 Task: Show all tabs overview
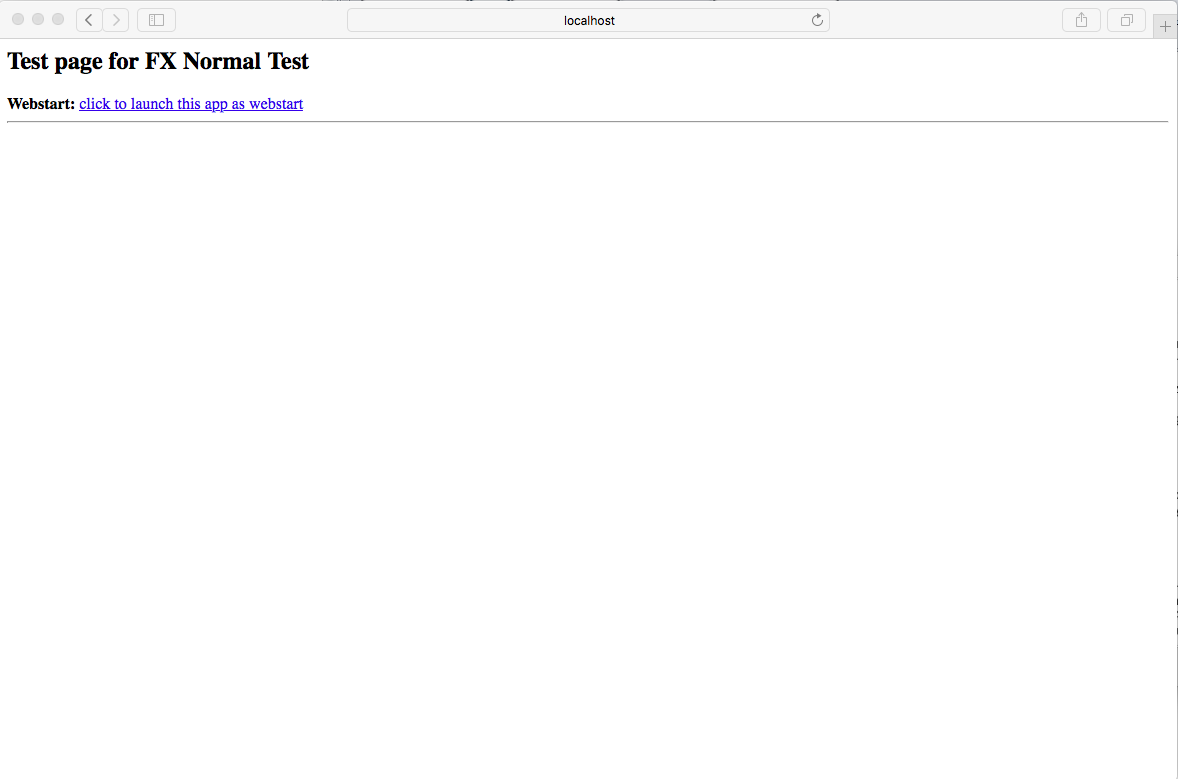click(x=1126, y=20)
